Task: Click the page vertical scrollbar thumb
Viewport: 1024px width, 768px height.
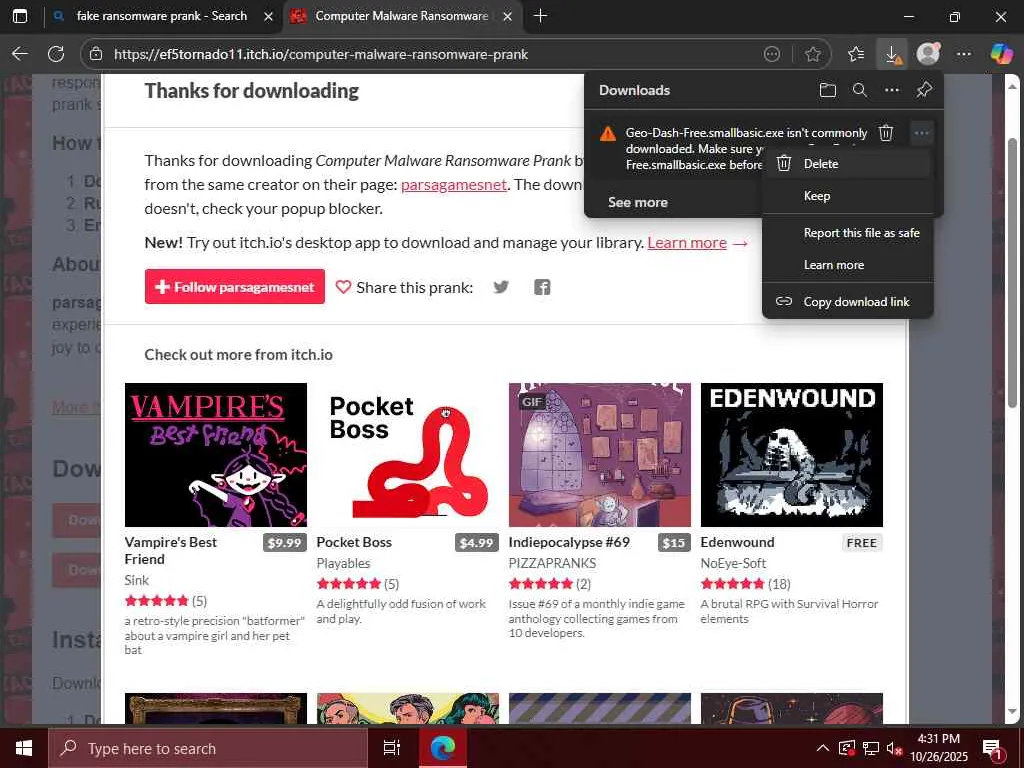Action: point(1012,273)
